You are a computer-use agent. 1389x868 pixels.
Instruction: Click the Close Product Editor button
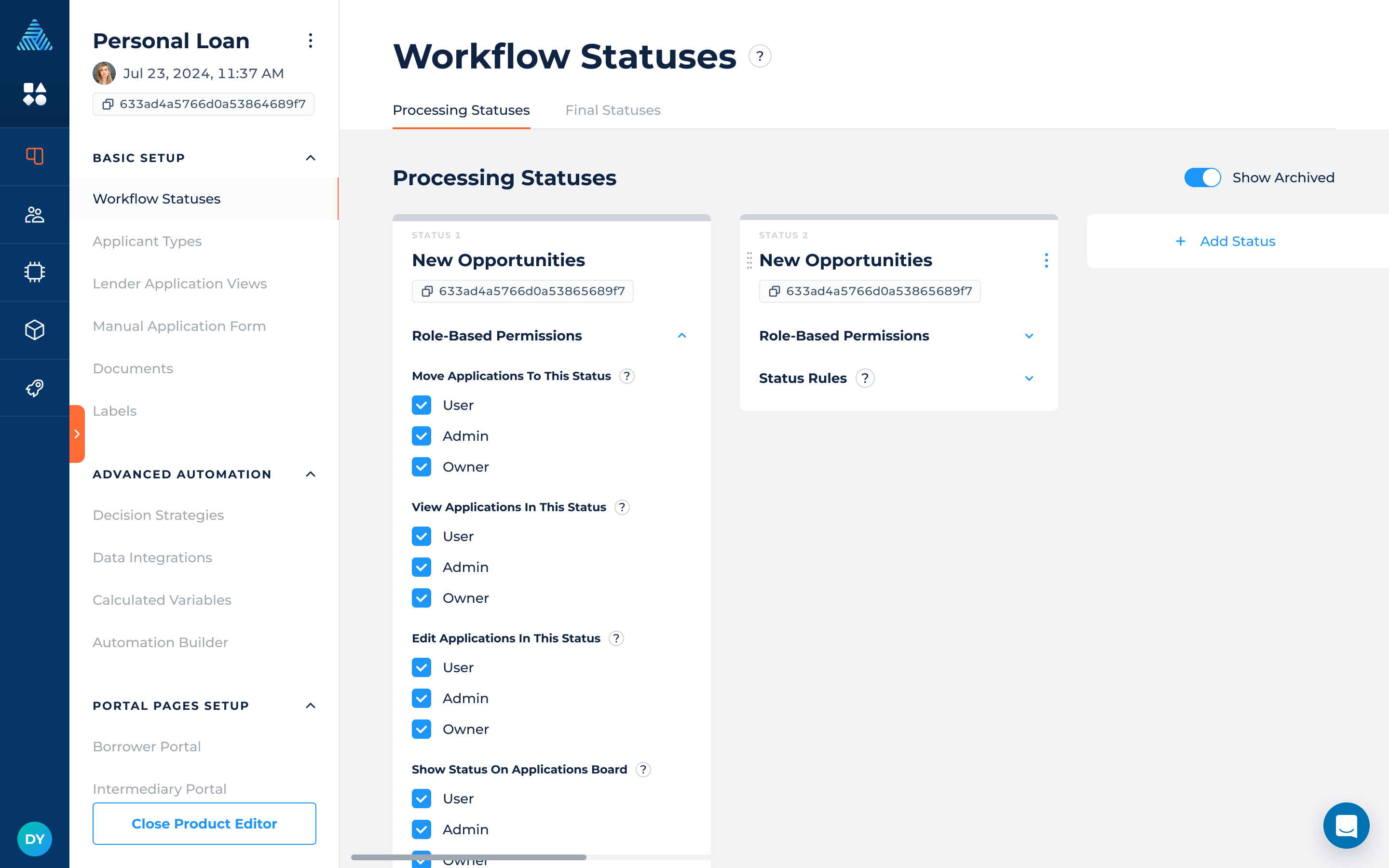[x=204, y=823]
